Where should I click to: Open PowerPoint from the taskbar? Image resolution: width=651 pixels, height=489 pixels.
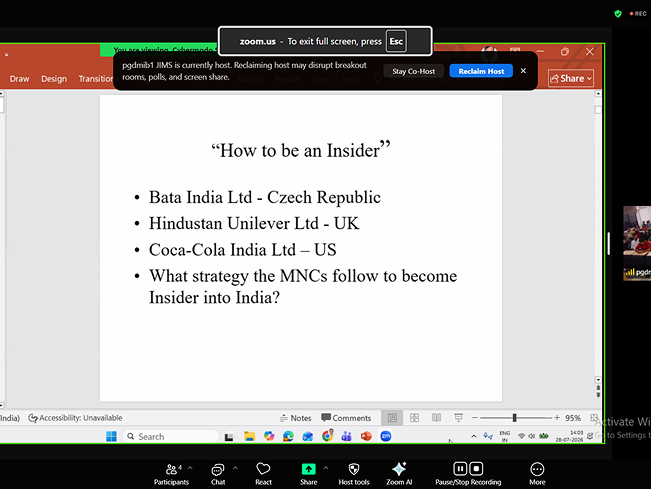click(366, 436)
